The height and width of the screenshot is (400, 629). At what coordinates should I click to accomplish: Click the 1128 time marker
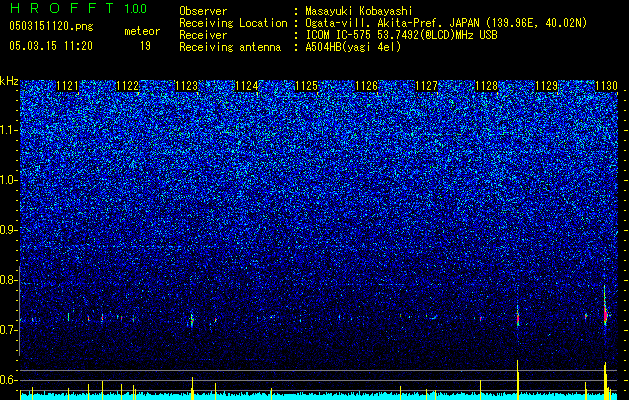pos(486,86)
